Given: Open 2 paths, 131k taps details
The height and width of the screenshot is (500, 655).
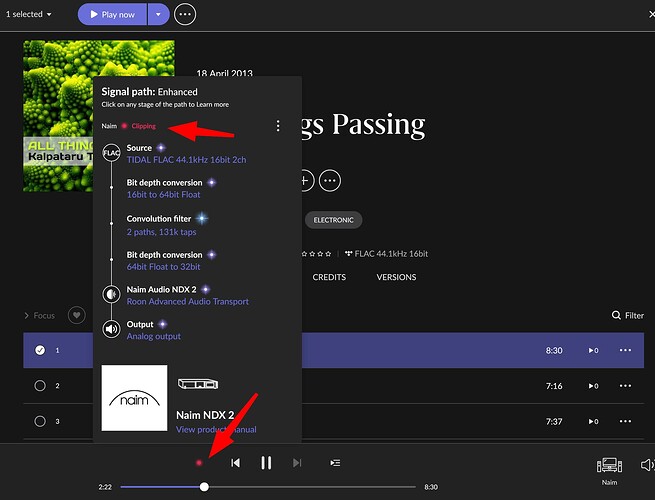Looking at the screenshot, I should click(x=161, y=232).
